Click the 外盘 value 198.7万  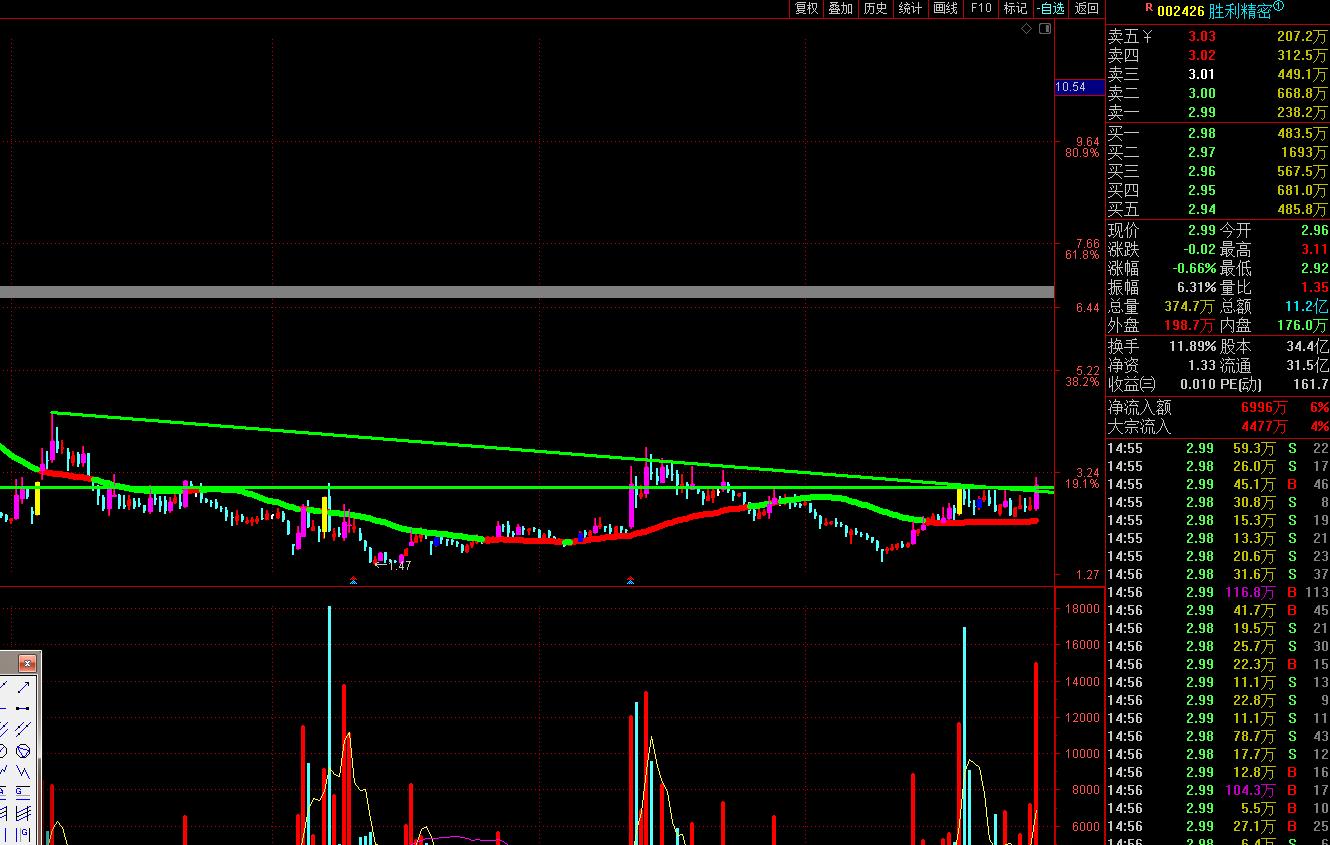[1191, 325]
